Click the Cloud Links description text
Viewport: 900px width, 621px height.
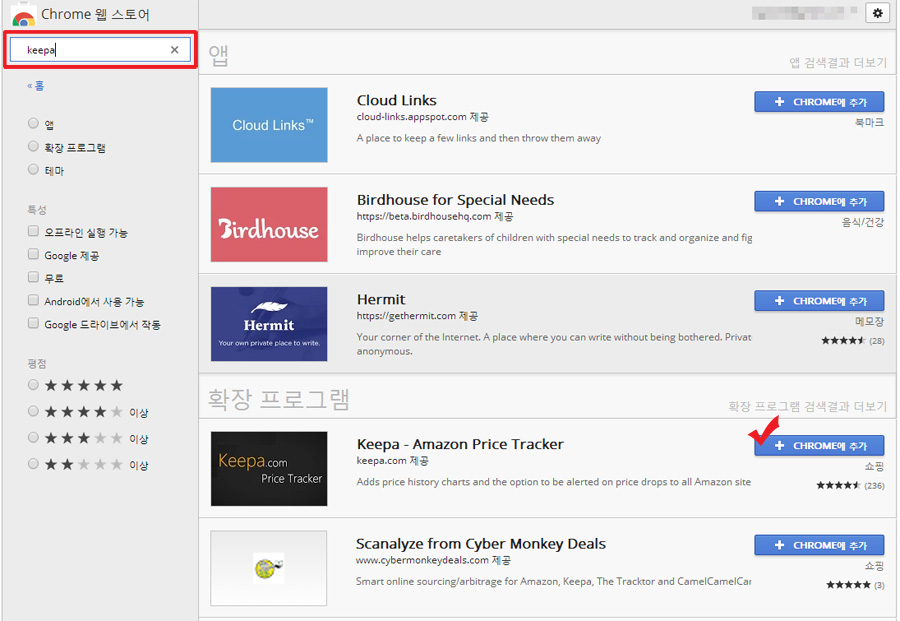coord(479,138)
